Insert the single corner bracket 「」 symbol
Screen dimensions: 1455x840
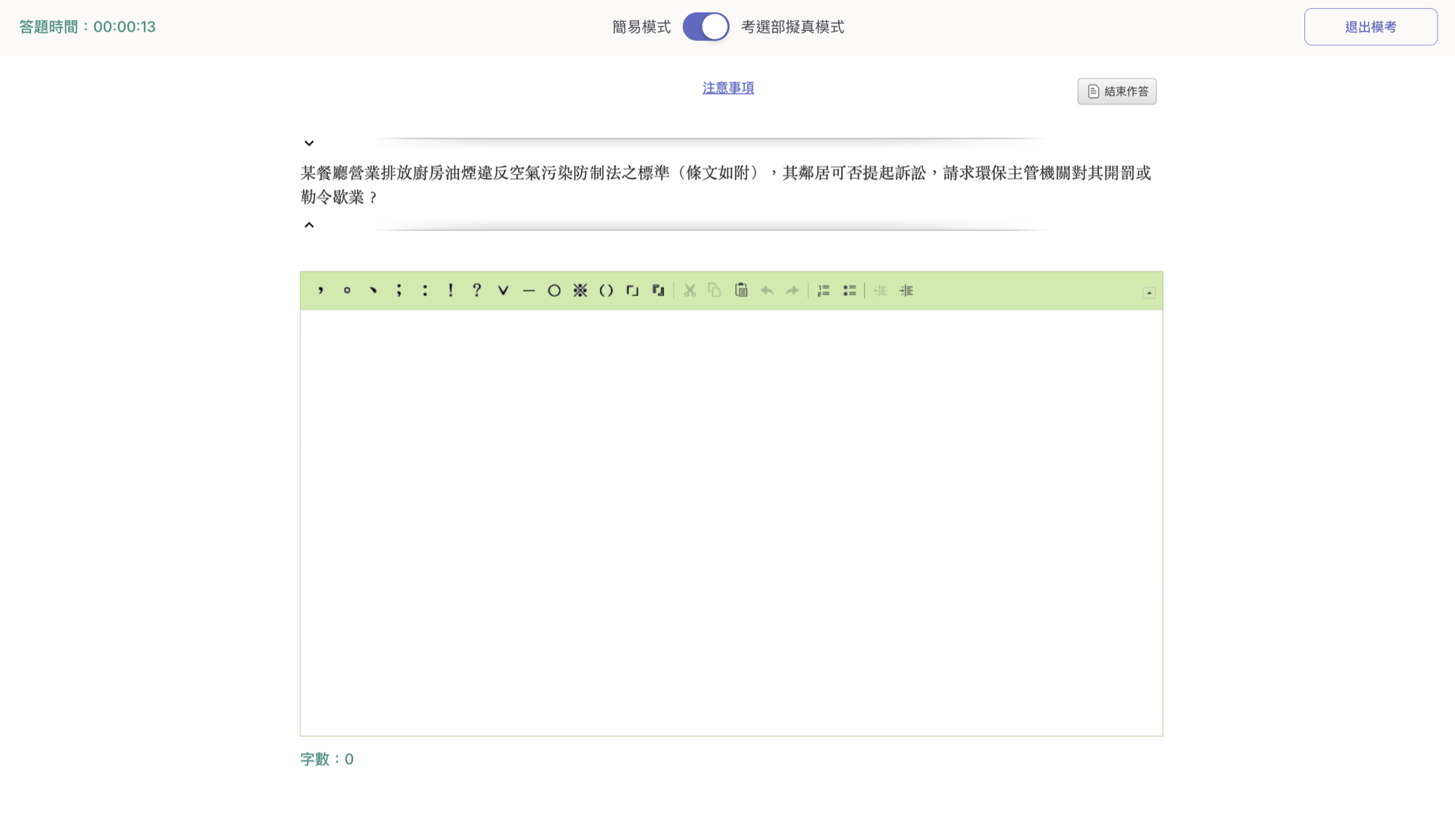point(632,290)
